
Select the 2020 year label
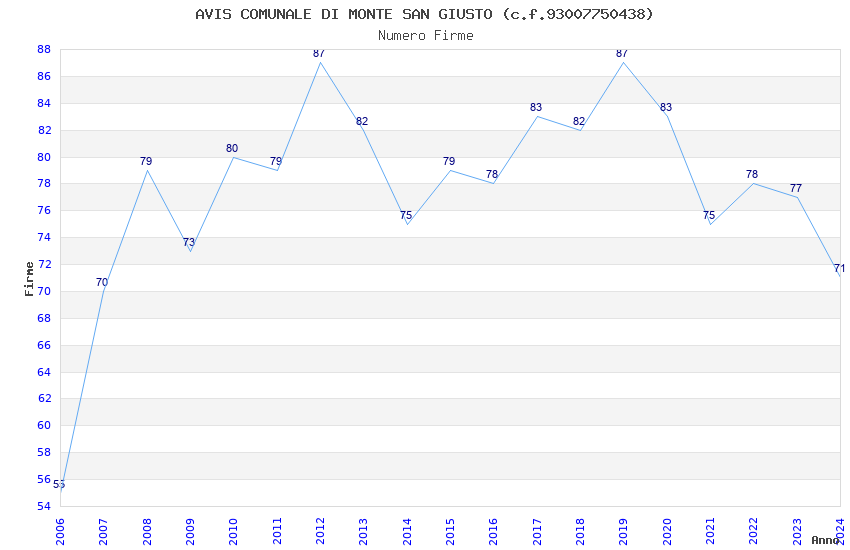tap(667, 532)
